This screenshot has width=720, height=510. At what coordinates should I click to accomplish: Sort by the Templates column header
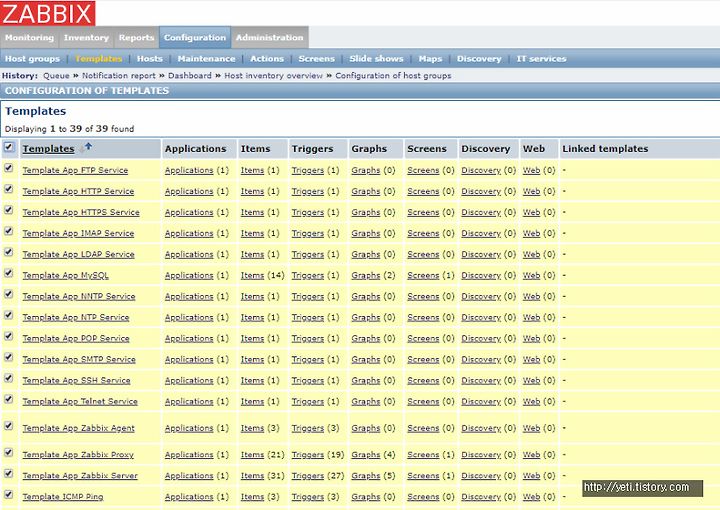48,149
